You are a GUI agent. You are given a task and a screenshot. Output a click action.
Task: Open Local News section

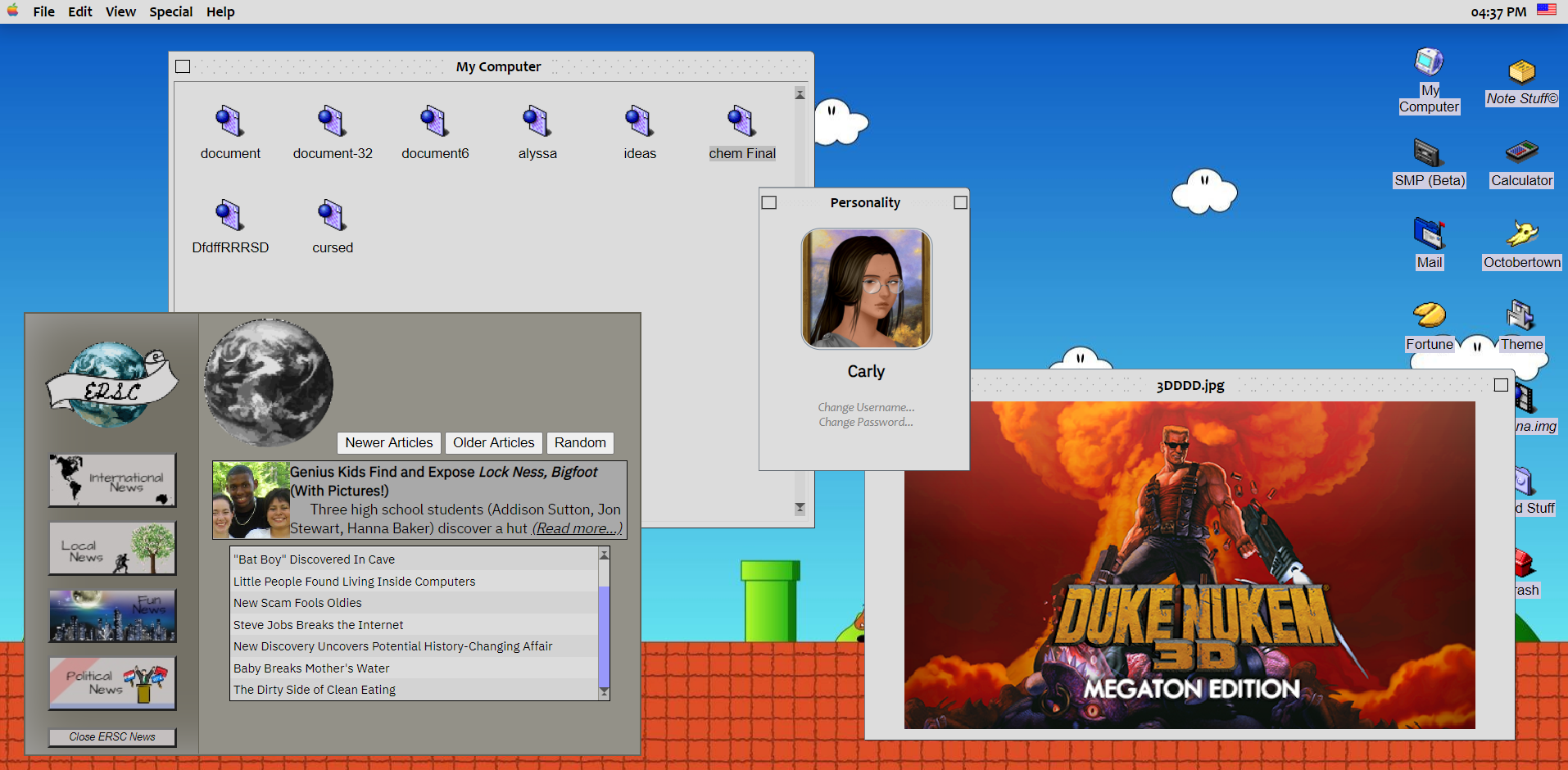112,548
